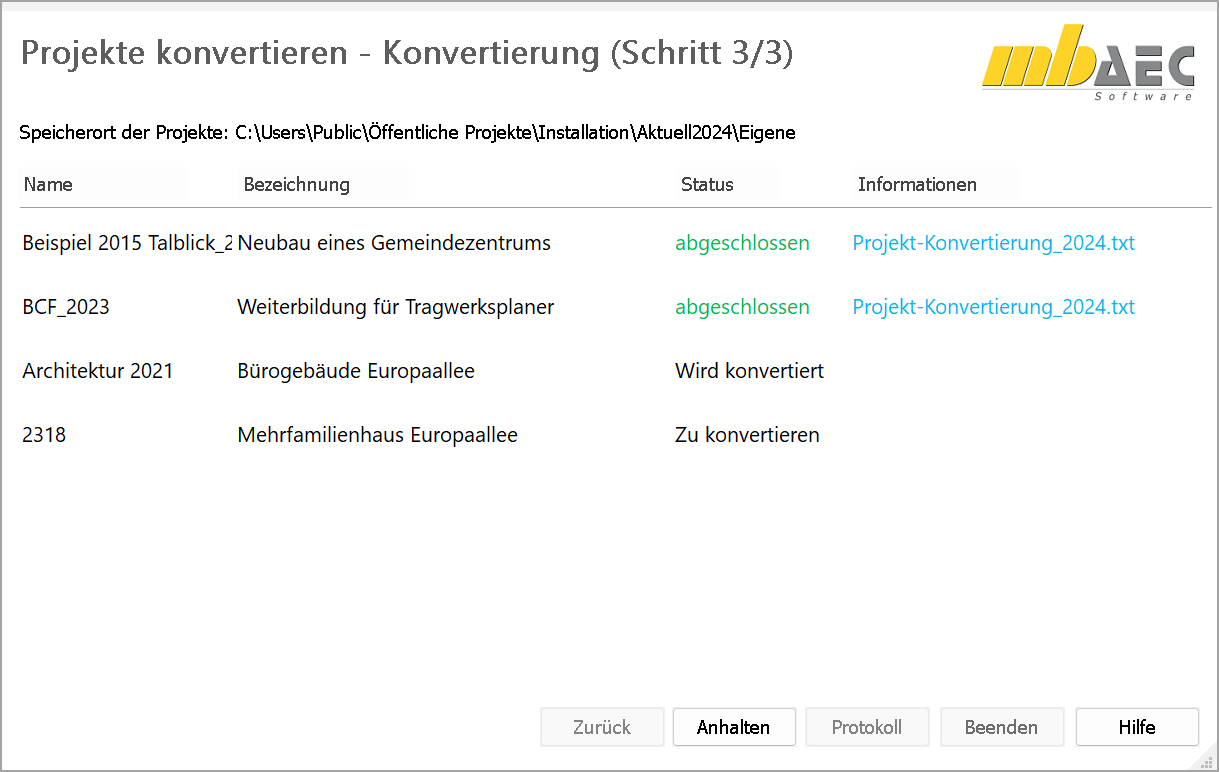Open the conversion log link for Beispiel 2015
This screenshot has height=772, width=1219.
tap(993, 243)
